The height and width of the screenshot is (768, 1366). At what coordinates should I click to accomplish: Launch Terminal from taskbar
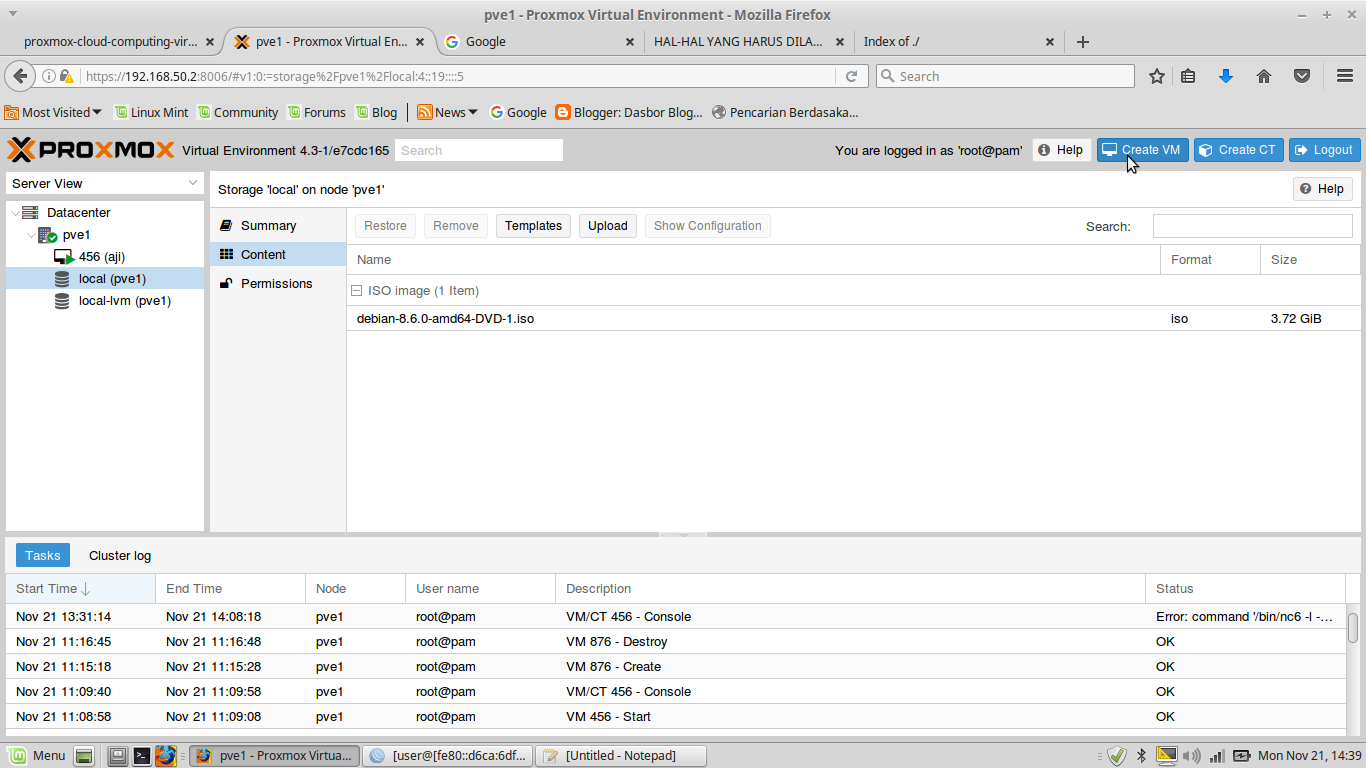click(142, 755)
